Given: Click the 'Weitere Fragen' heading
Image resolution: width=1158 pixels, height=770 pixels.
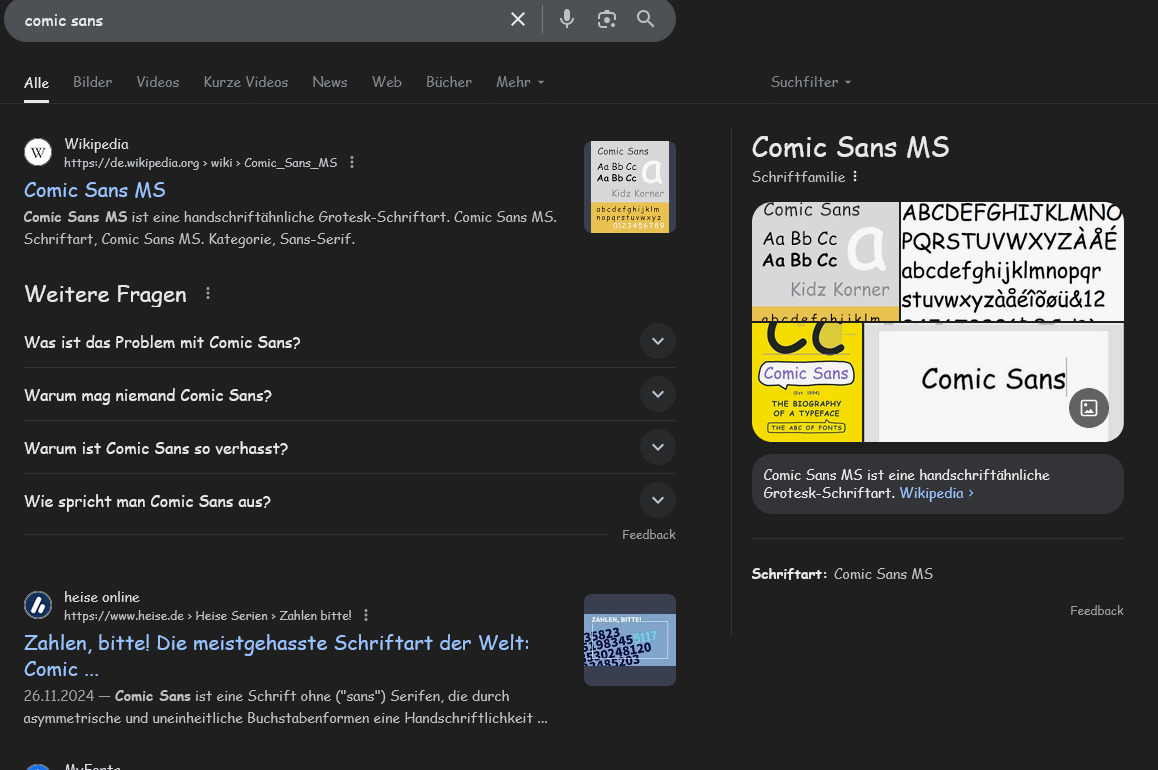Looking at the screenshot, I should [x=106, y=294].
